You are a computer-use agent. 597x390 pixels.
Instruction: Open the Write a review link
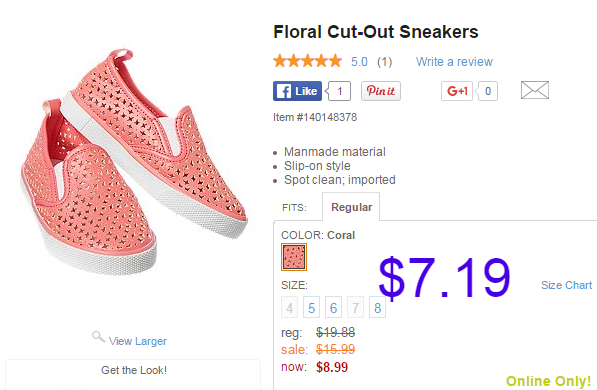pyautogui.click(x=454, y=61)
